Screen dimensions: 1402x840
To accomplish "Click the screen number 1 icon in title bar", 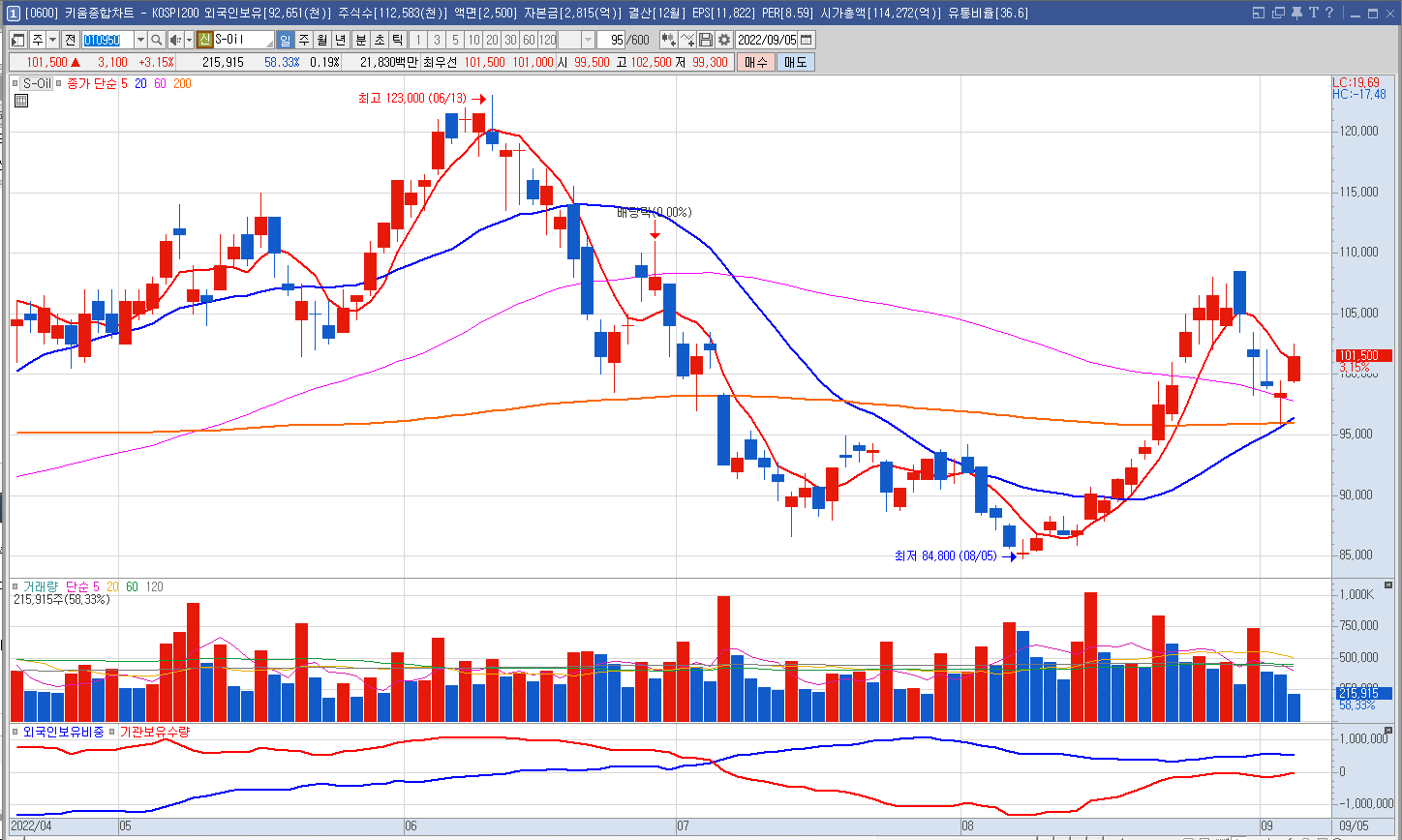I will tap(14, 13).
